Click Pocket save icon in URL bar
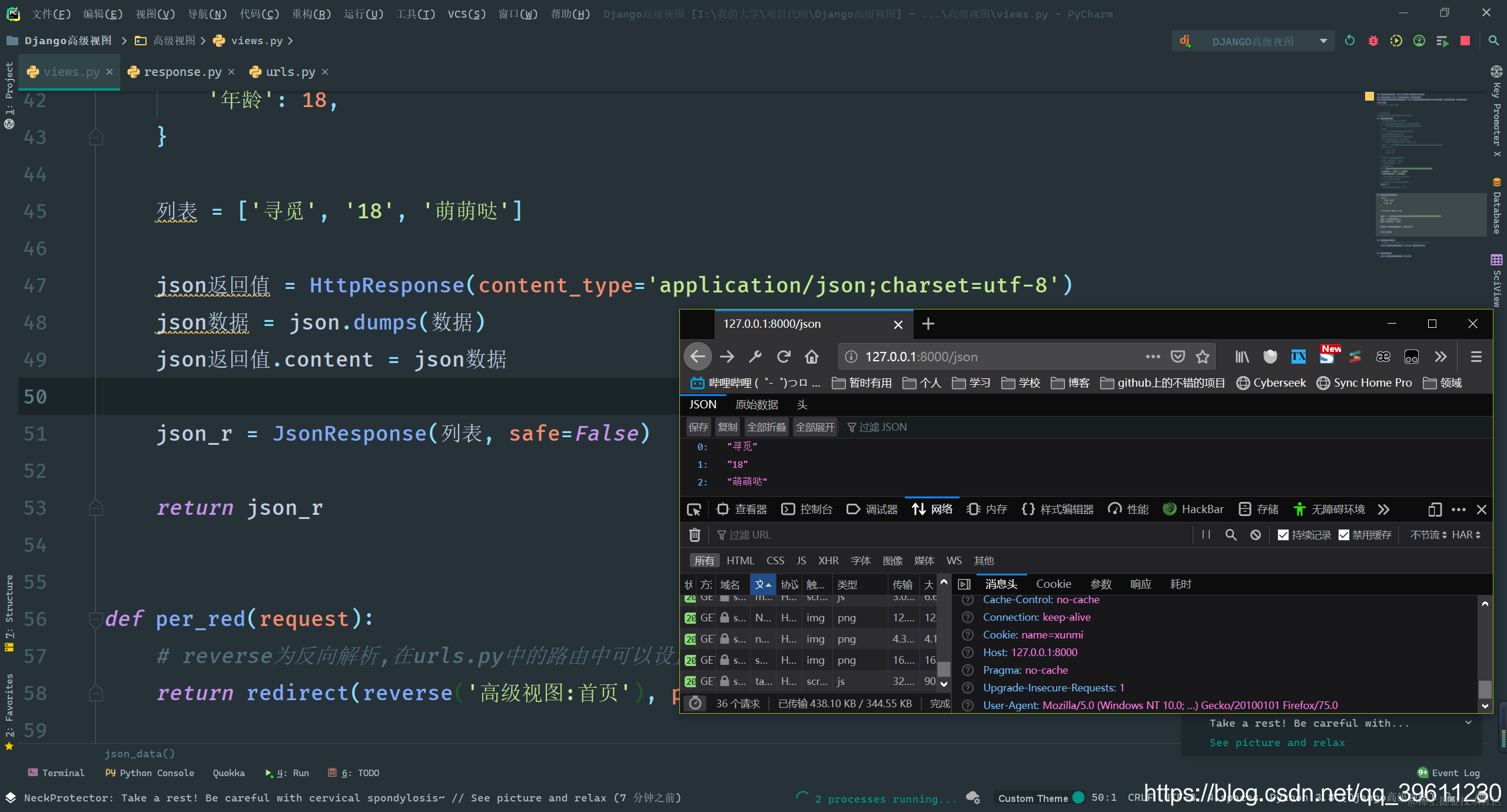This screenshot has width=1507, height=812. [x=1177, y=357]
